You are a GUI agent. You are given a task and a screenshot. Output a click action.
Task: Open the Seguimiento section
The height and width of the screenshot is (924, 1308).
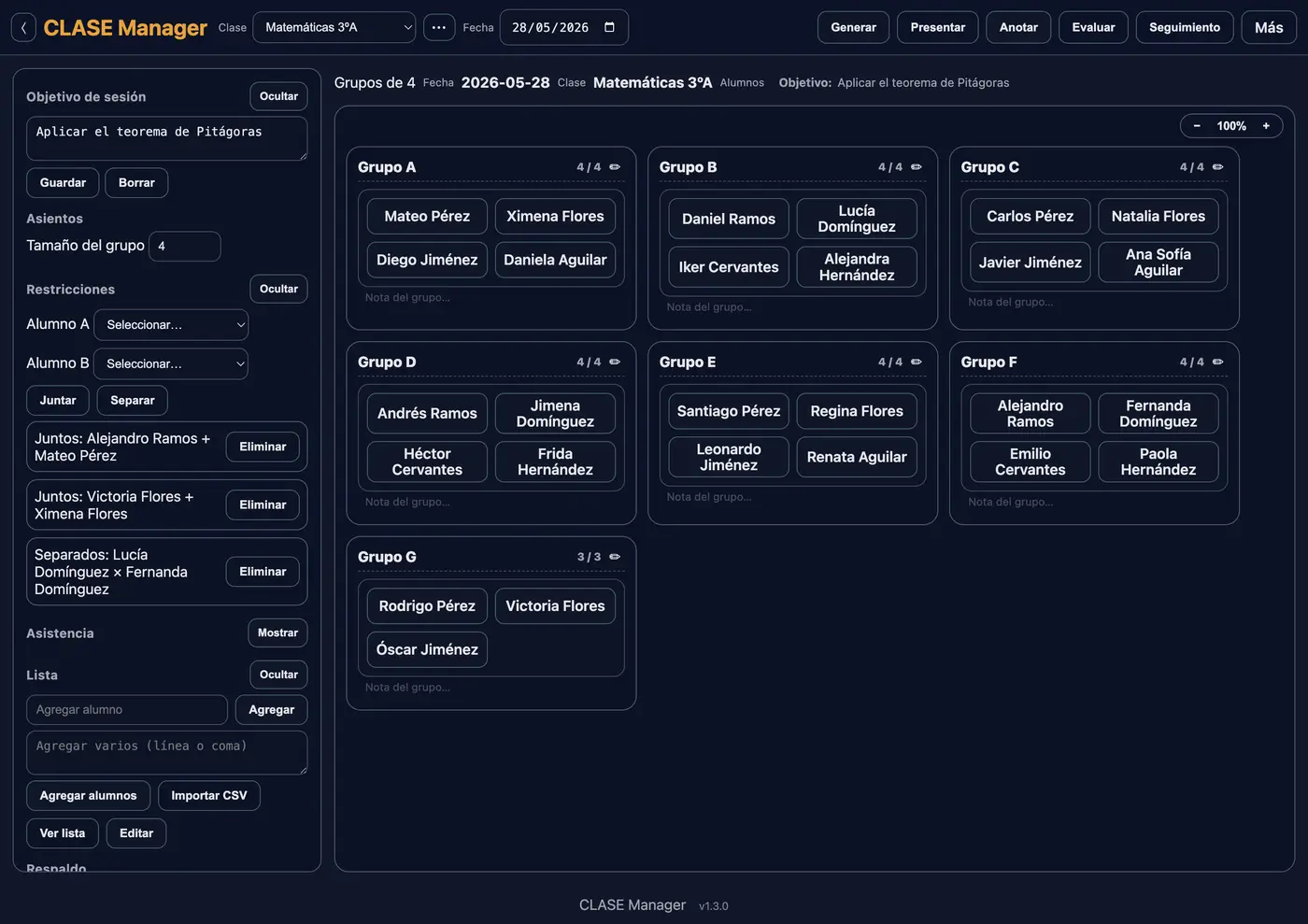[1185, 27]
